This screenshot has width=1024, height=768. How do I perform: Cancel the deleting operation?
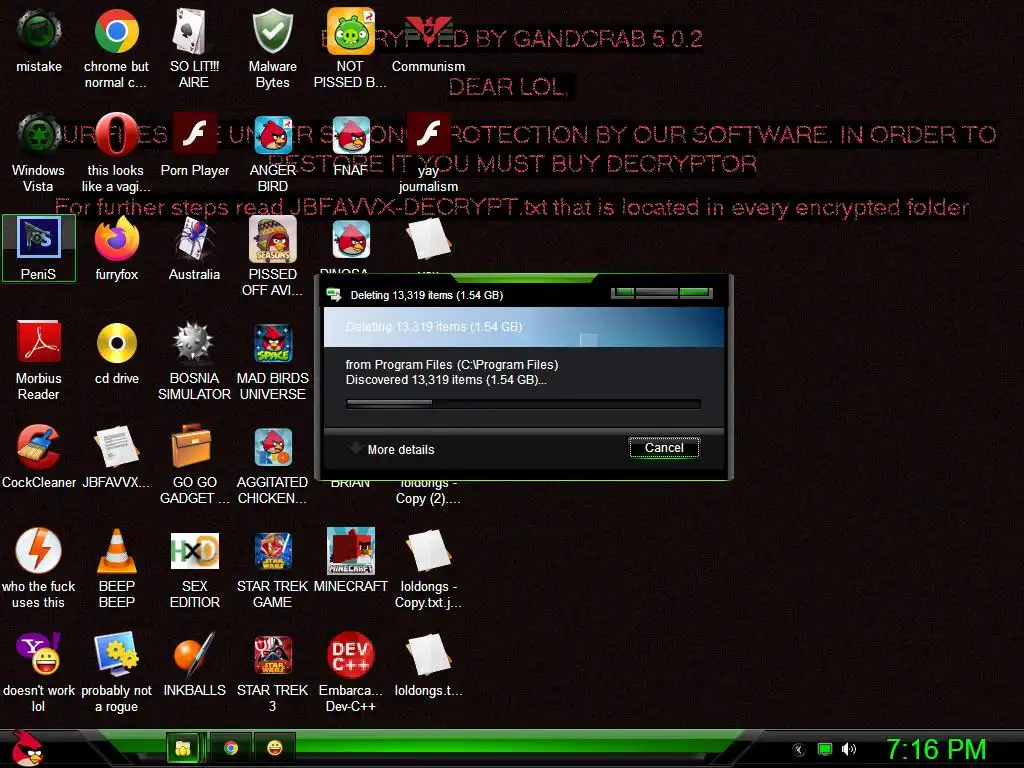coord(664,447)
